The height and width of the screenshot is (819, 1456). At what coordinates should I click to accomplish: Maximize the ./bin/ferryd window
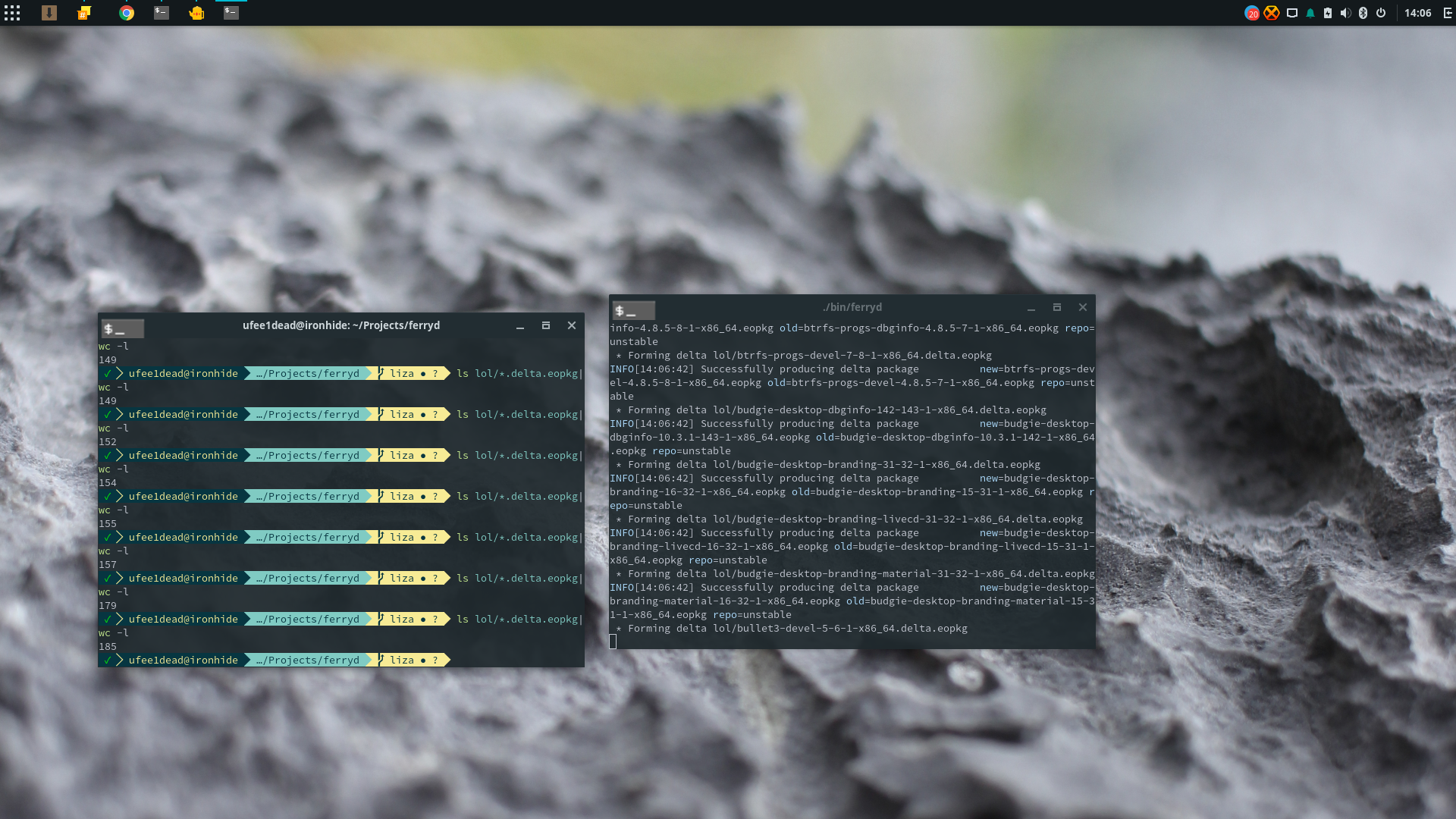(1057, 307)
